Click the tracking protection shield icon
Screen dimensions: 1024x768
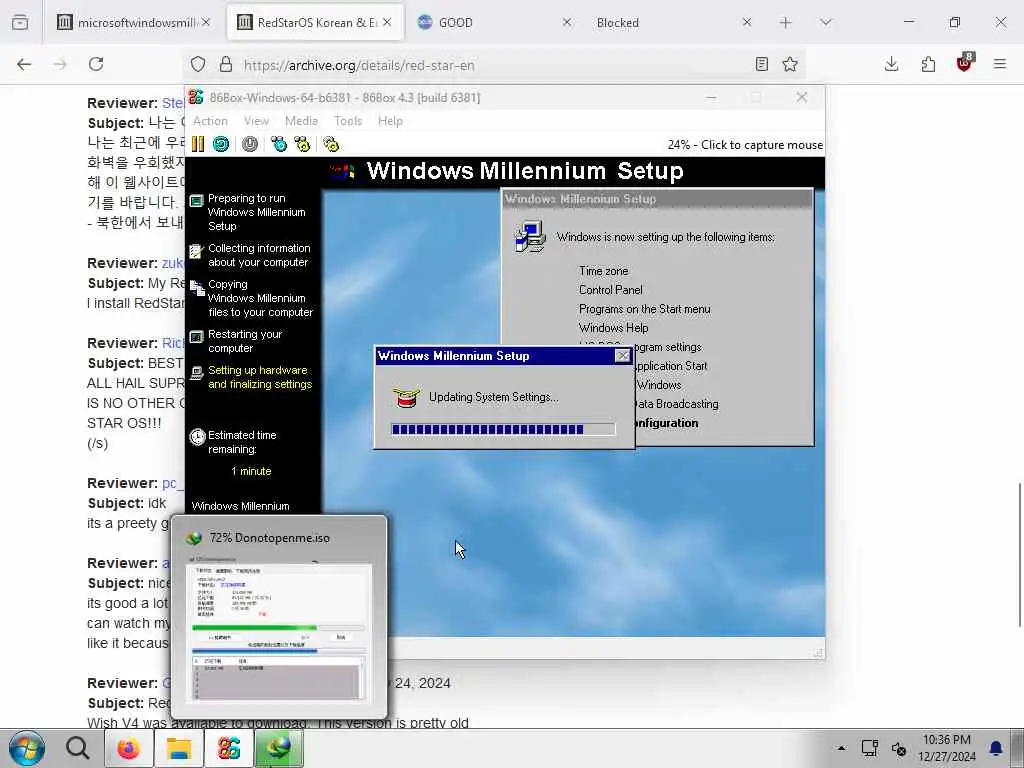[198, 64]
